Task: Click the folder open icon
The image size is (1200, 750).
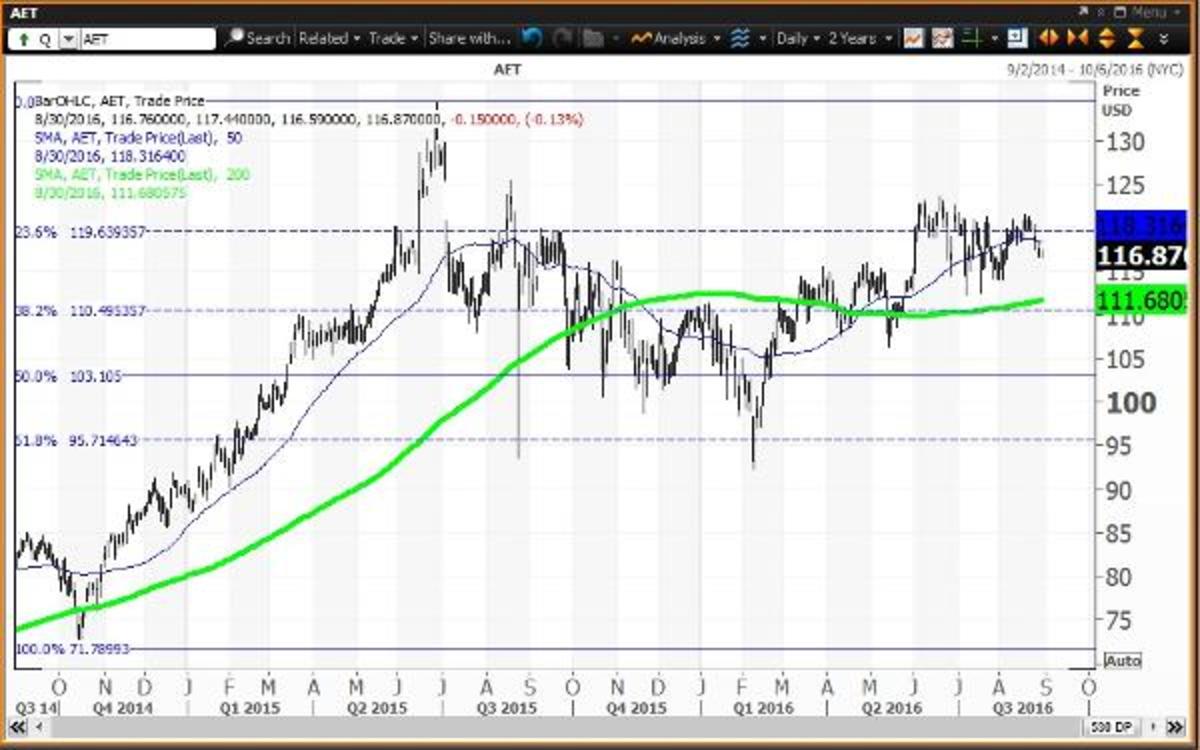Action: (x=594, y=38)
